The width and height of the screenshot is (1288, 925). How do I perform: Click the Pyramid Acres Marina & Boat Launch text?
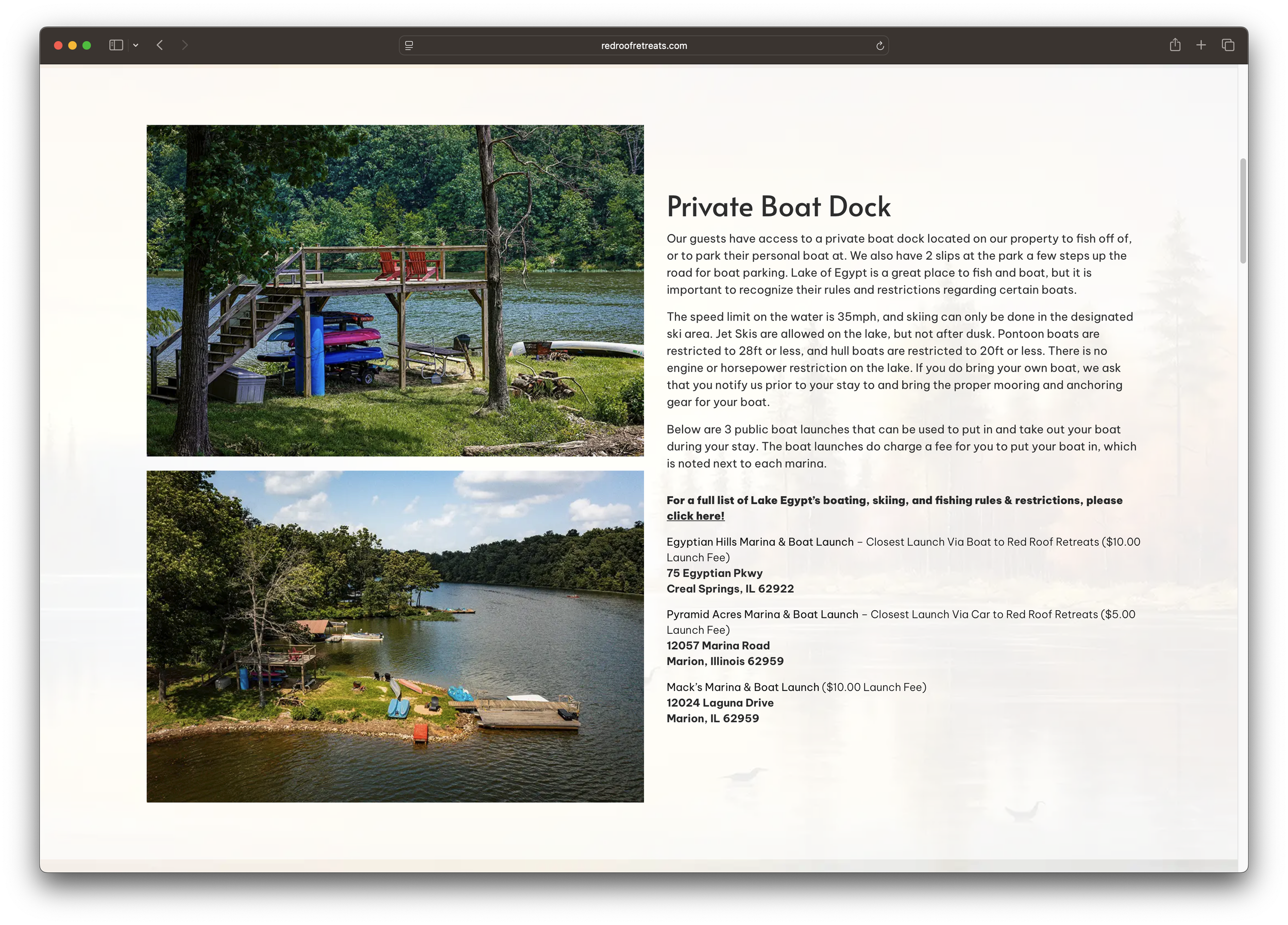pos(762,614)
